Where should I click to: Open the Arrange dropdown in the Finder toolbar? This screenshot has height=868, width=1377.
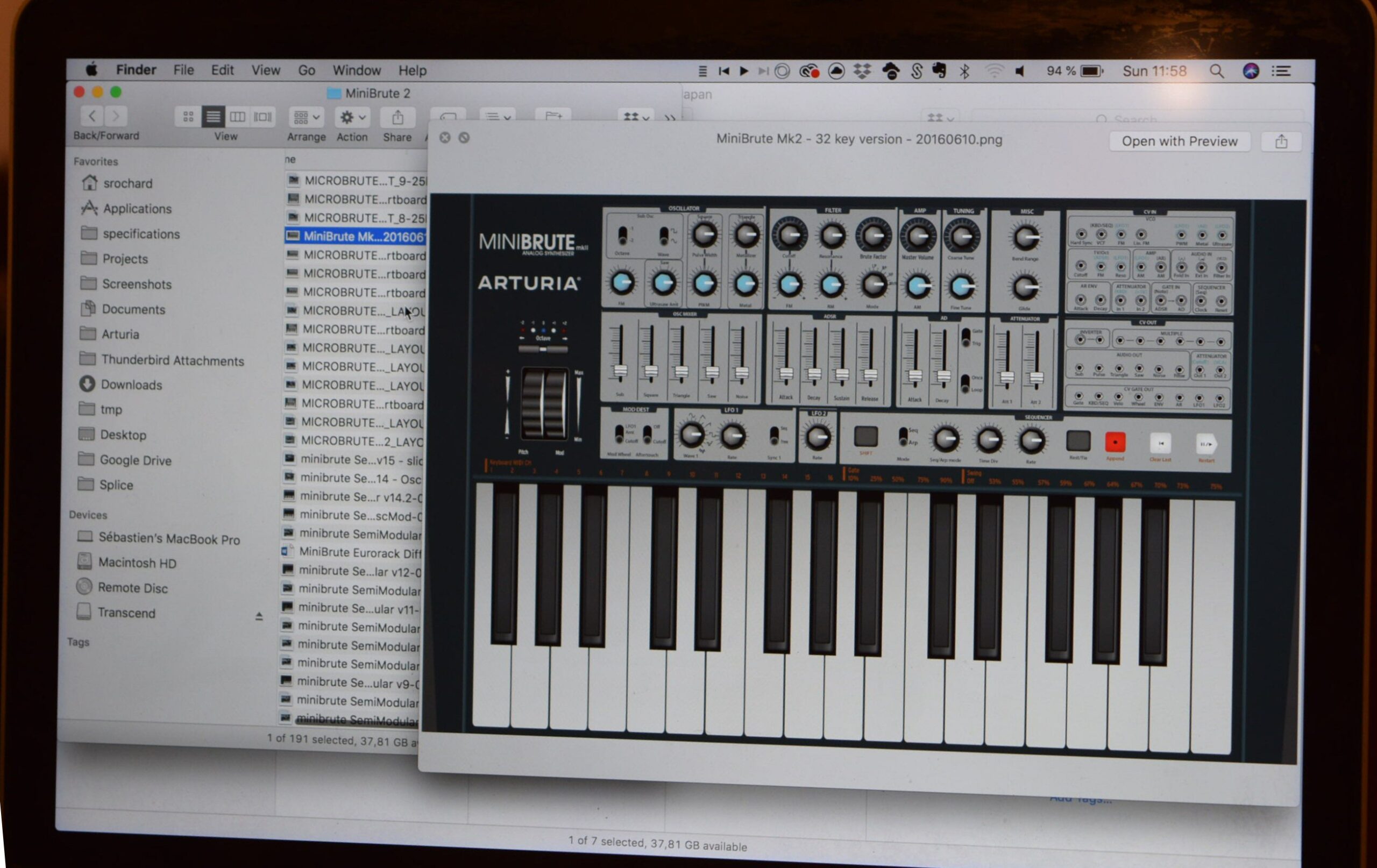(307, 117)
